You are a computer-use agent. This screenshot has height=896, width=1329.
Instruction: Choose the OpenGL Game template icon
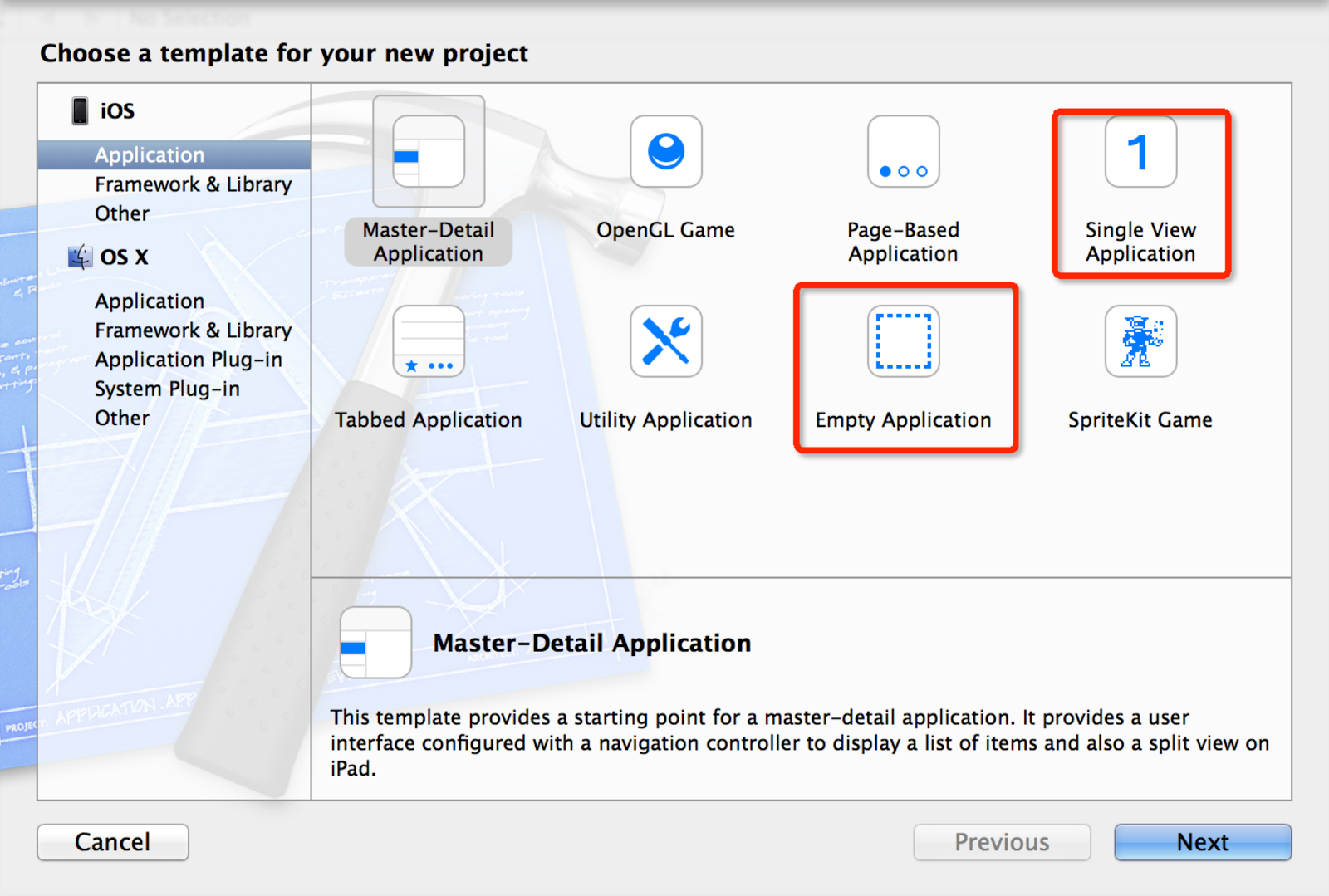coord(666,151)
